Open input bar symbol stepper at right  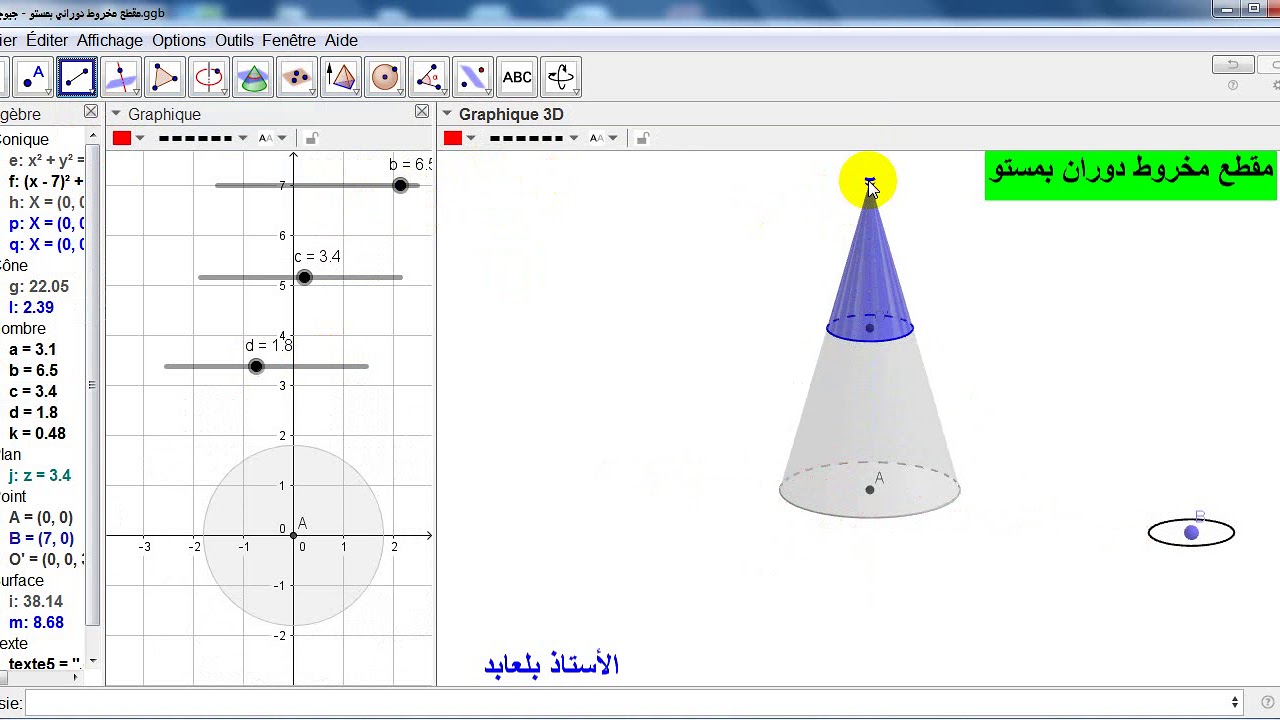[1235, 702]
